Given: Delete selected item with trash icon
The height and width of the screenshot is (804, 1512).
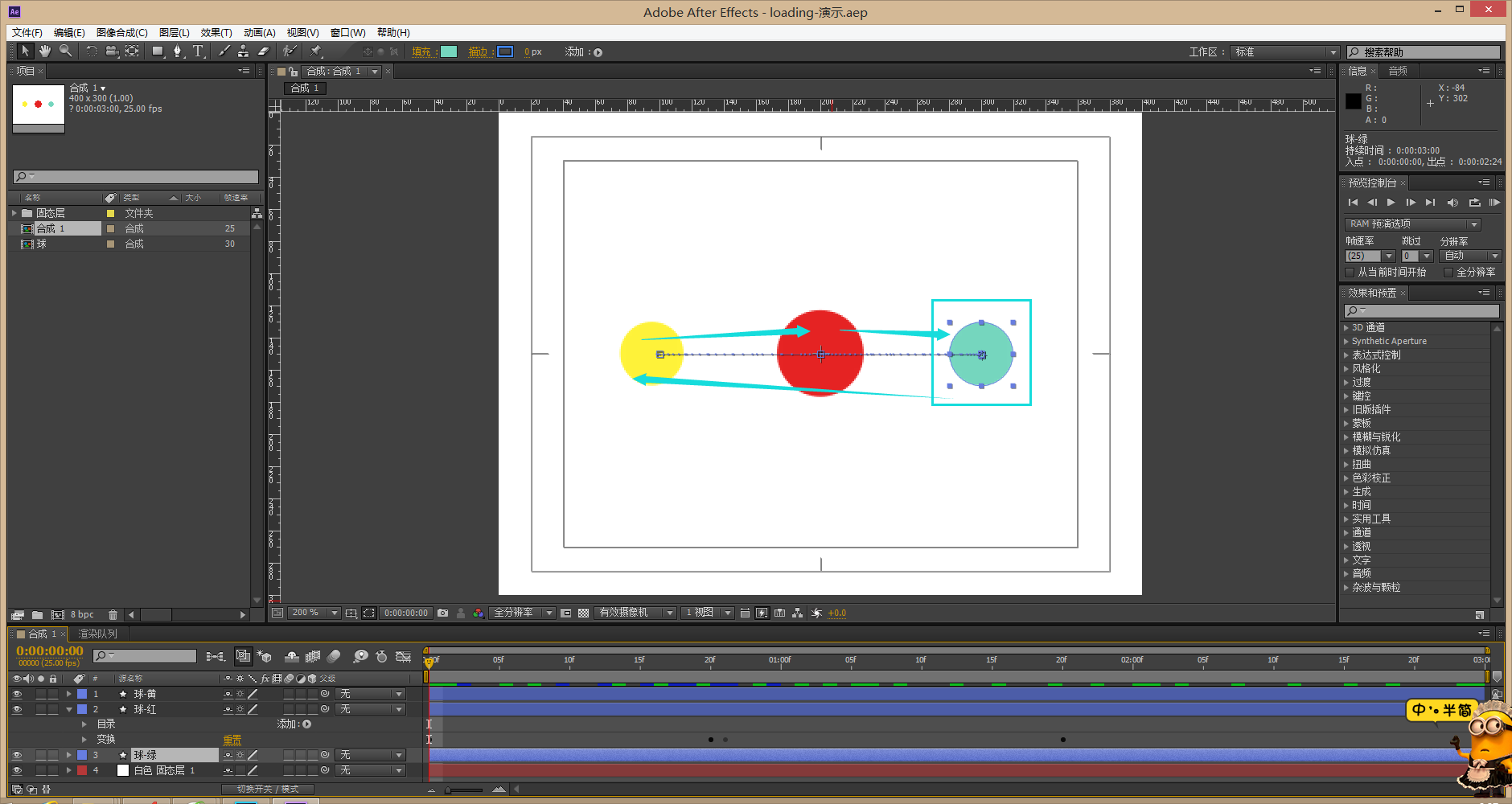Looking at the screenshot, I should coord(113,615).
